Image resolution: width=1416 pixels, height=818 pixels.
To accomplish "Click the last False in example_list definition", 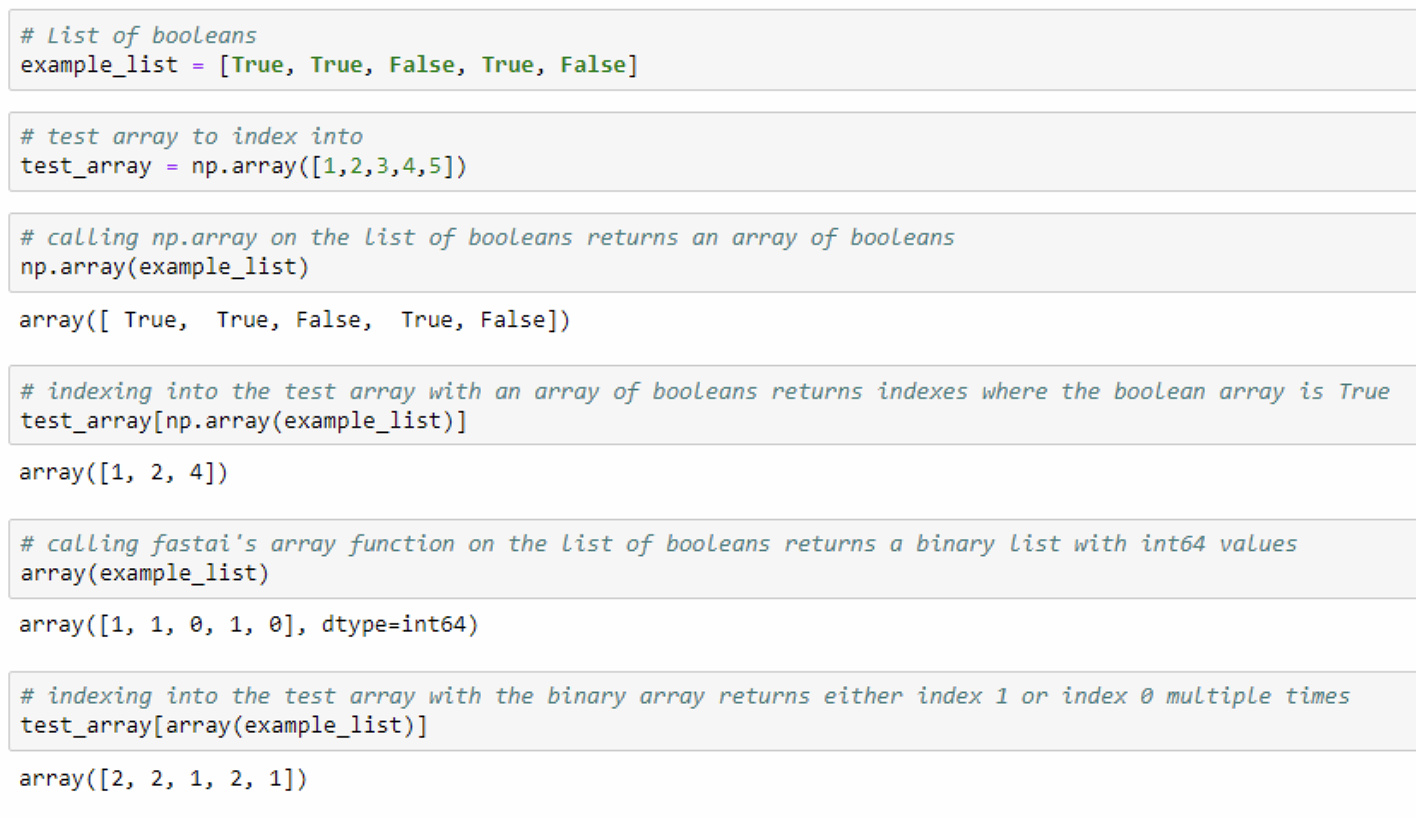I will tap(593, 66).
